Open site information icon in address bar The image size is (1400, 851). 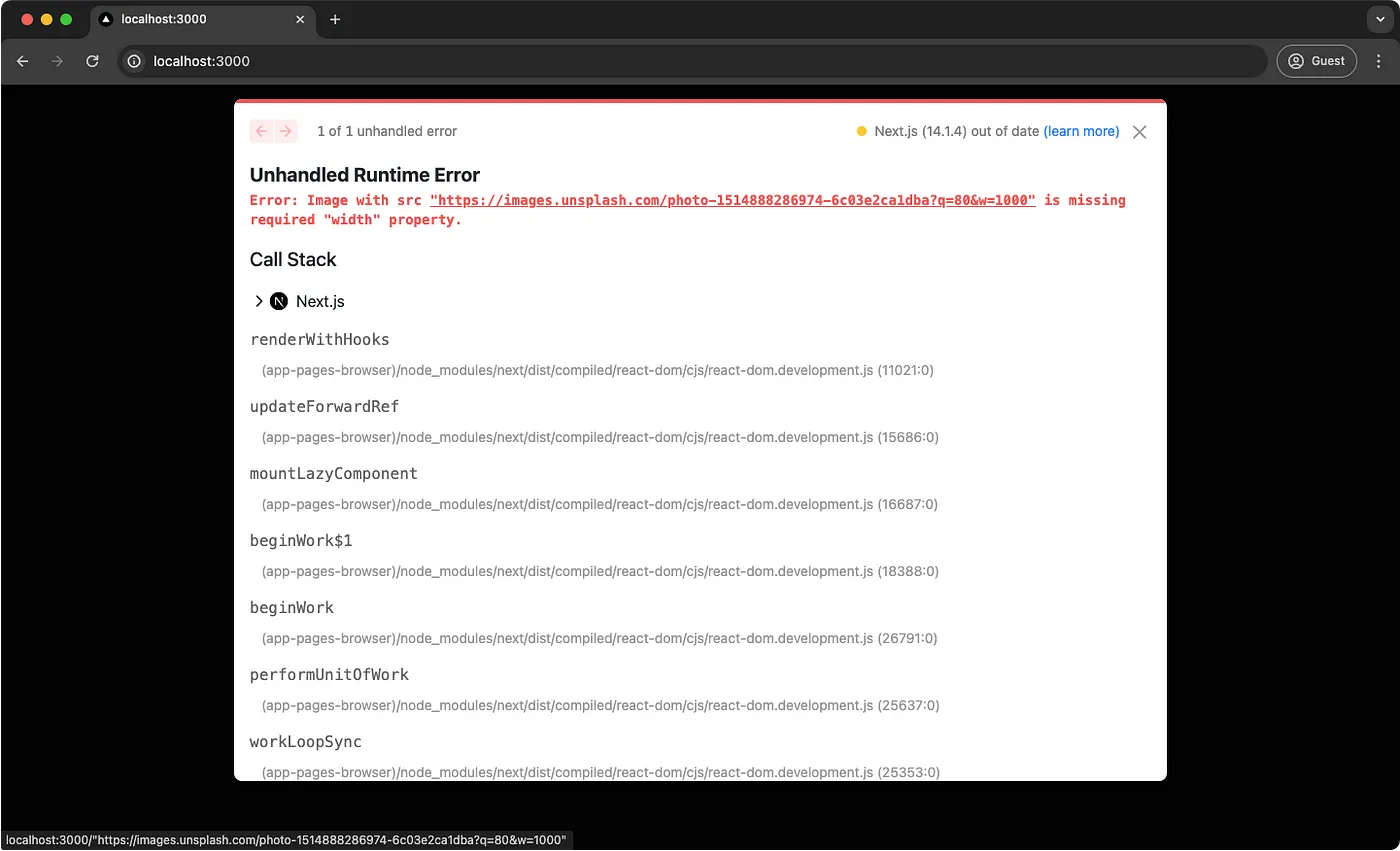[134, 61]
